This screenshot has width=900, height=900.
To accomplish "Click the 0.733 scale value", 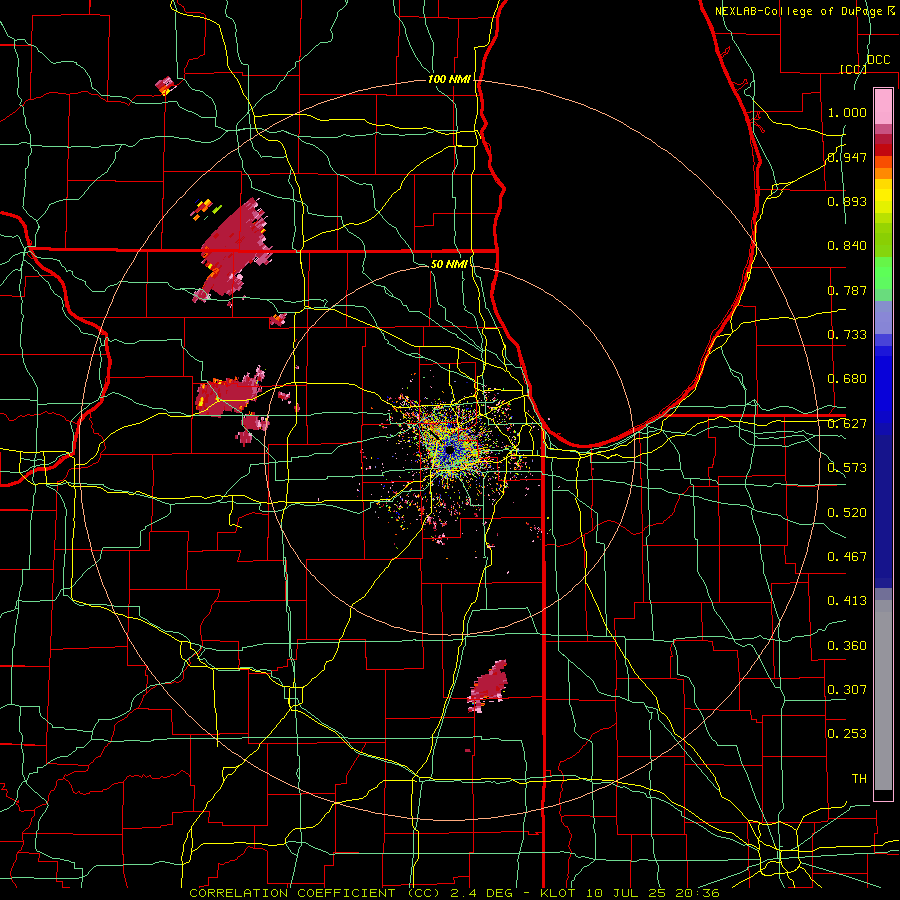I will [847, 335].
